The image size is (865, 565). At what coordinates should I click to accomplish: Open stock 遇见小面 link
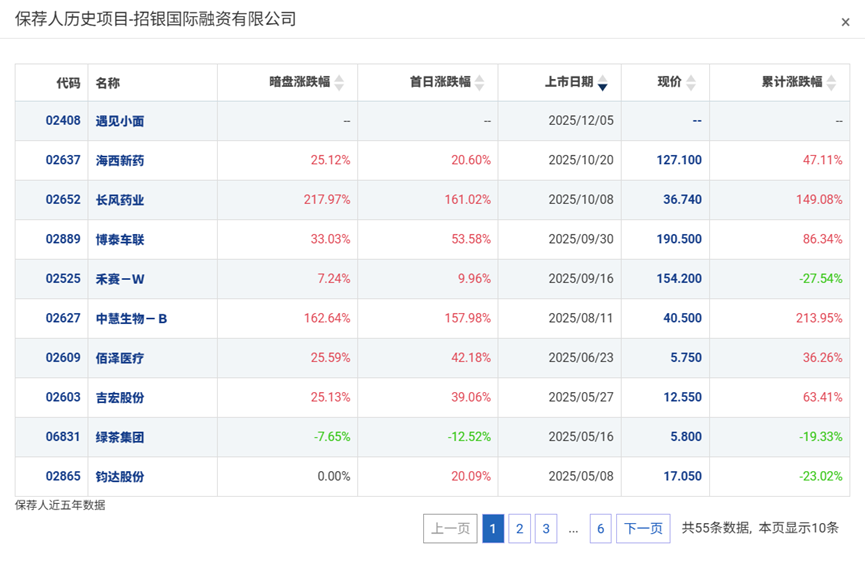120,121
